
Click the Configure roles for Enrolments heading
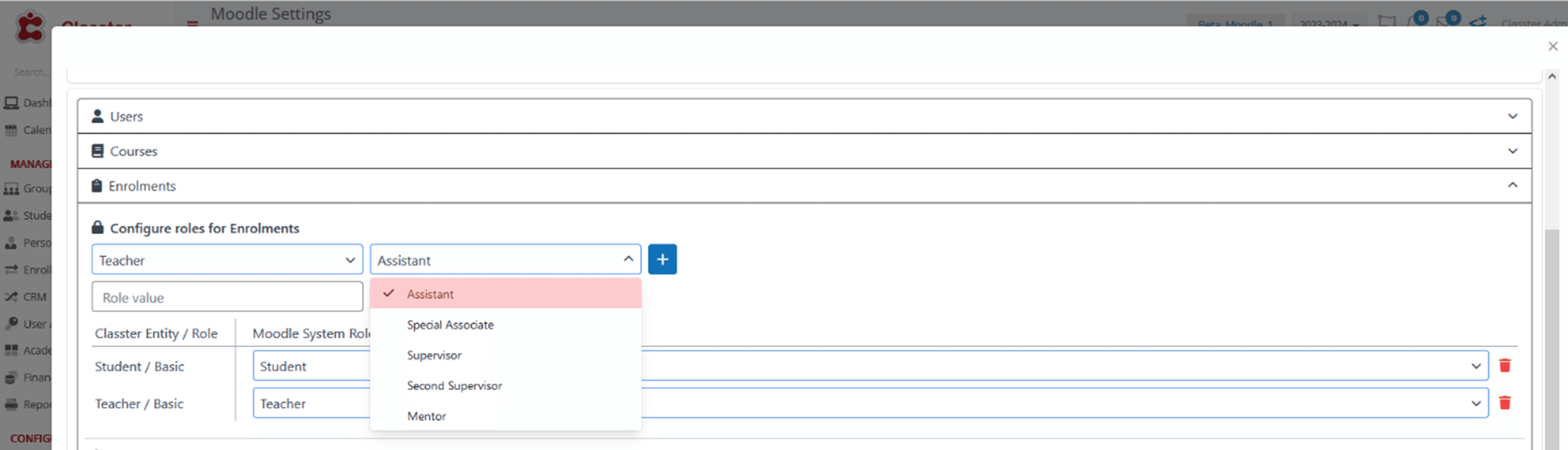204,228
